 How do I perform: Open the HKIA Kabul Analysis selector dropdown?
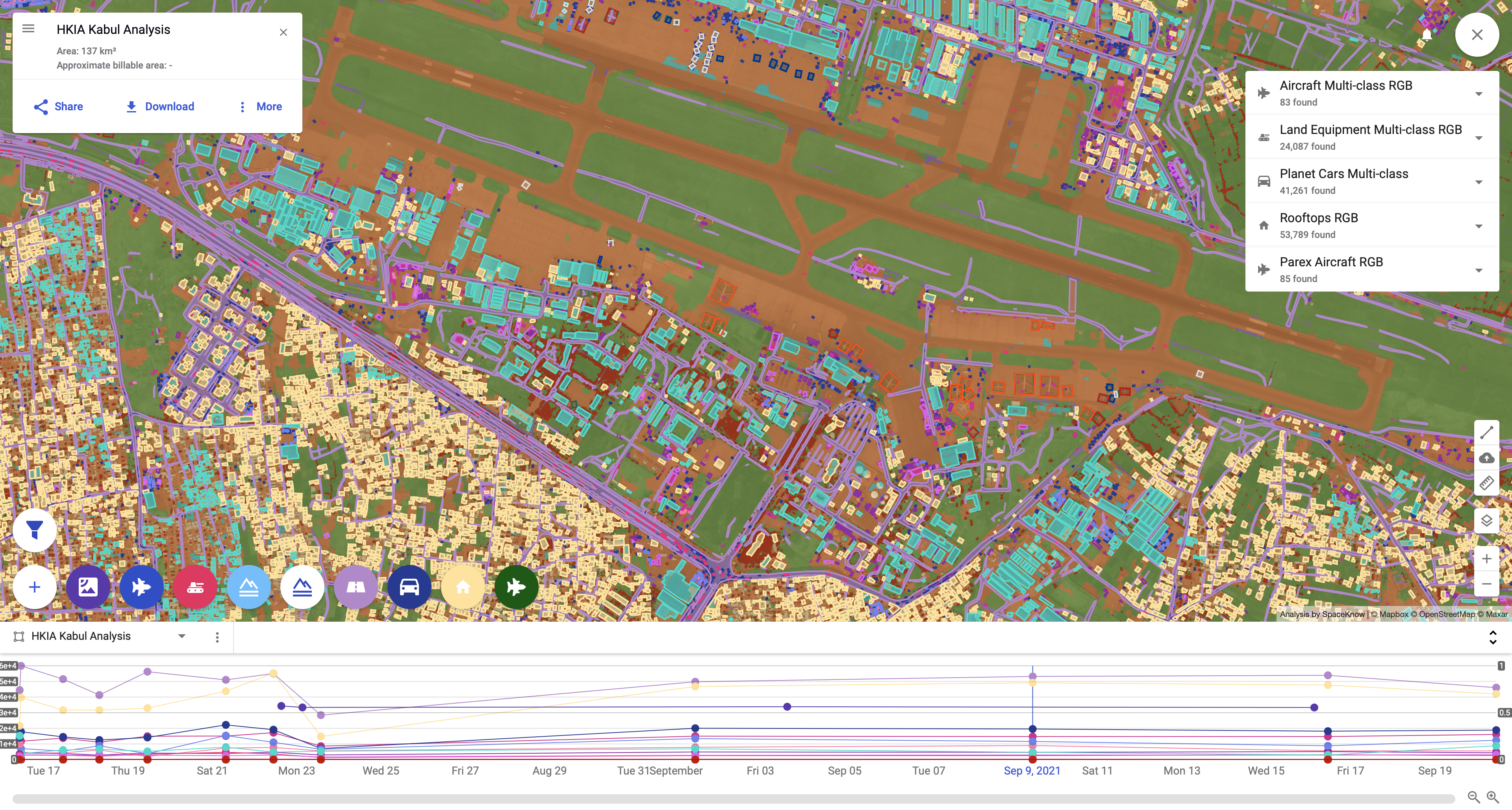point(182,636)
